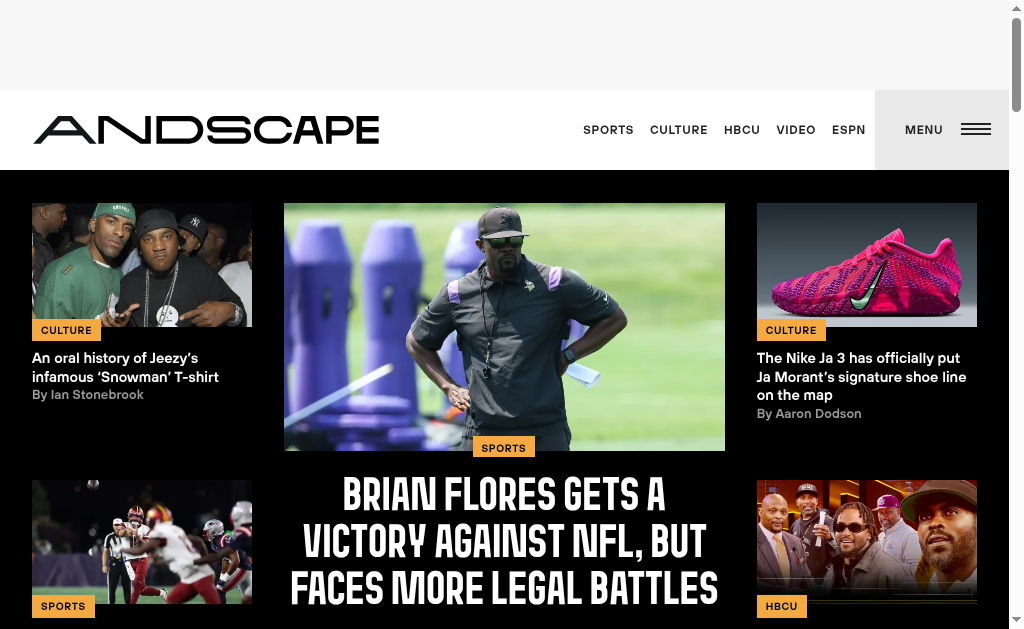The width and height of the screenshot is (1024, 629).
Task: Click the MENU label
Action: click(x=923, y=130)
